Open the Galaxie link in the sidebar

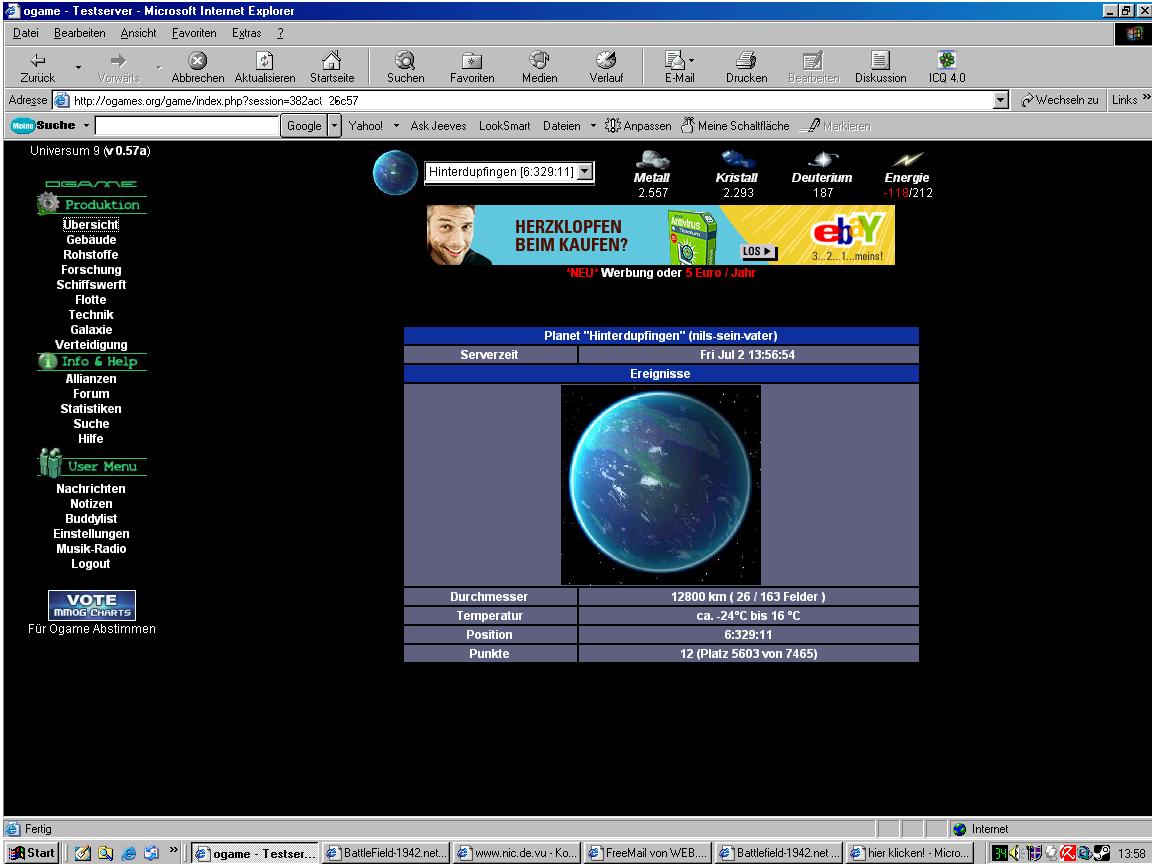(x=91, y=330)
